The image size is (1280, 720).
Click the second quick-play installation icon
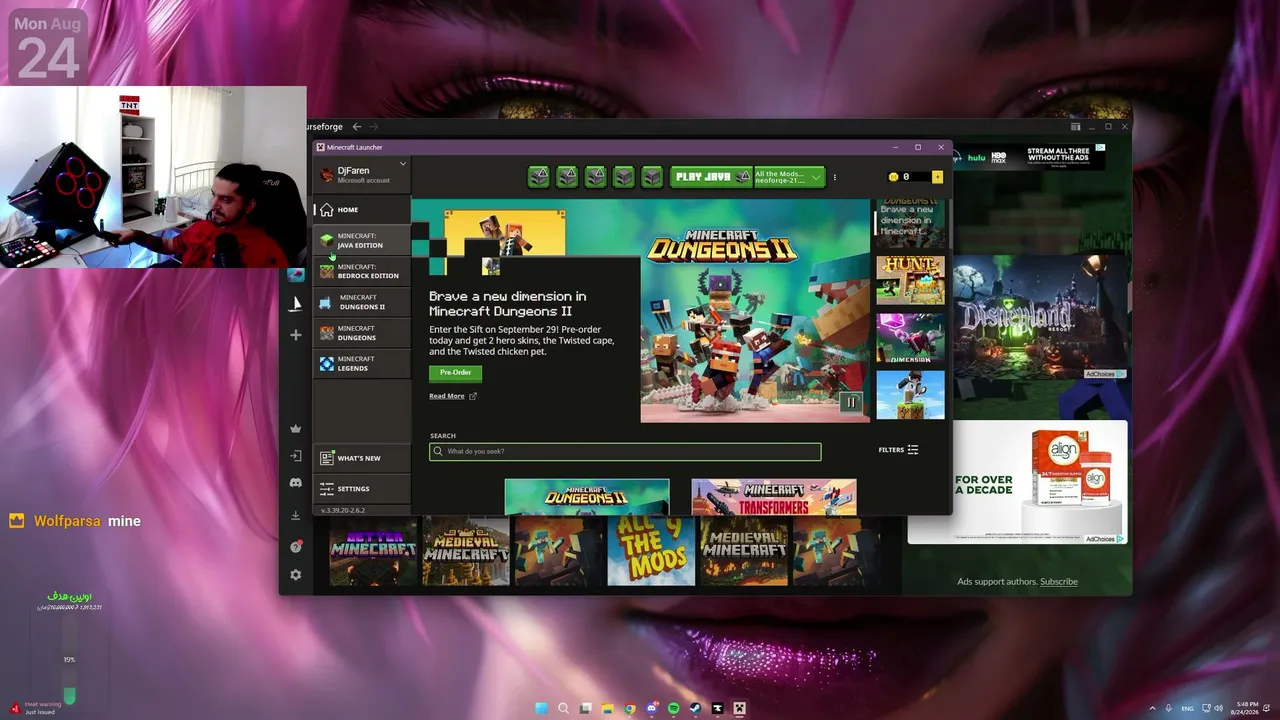click(x=567, y=177)
